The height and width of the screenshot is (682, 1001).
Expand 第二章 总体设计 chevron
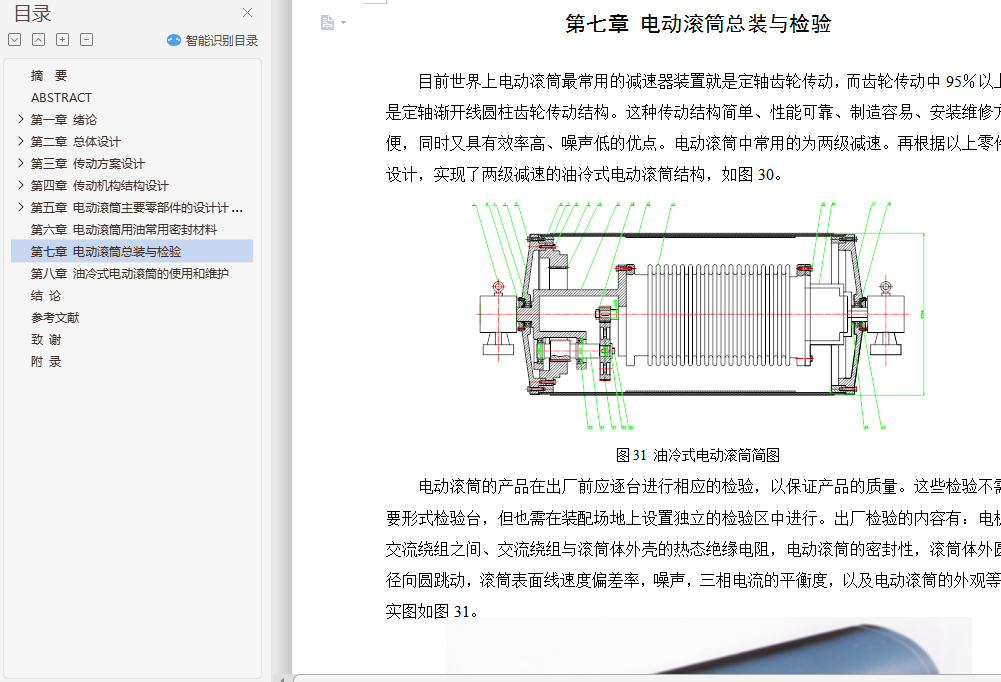pyautogui.click(x=20, y=141)
